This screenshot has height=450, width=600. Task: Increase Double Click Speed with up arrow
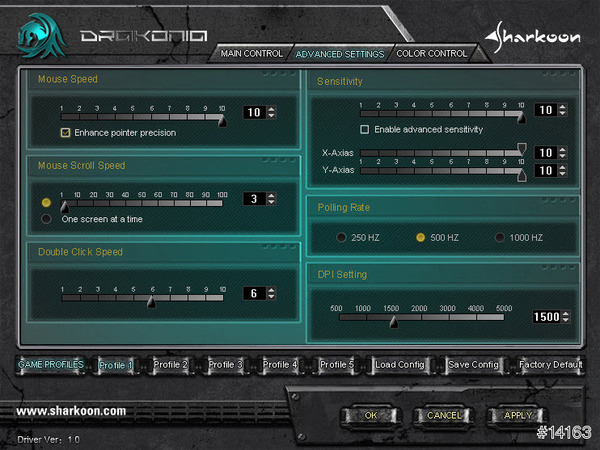click(271, 290)
